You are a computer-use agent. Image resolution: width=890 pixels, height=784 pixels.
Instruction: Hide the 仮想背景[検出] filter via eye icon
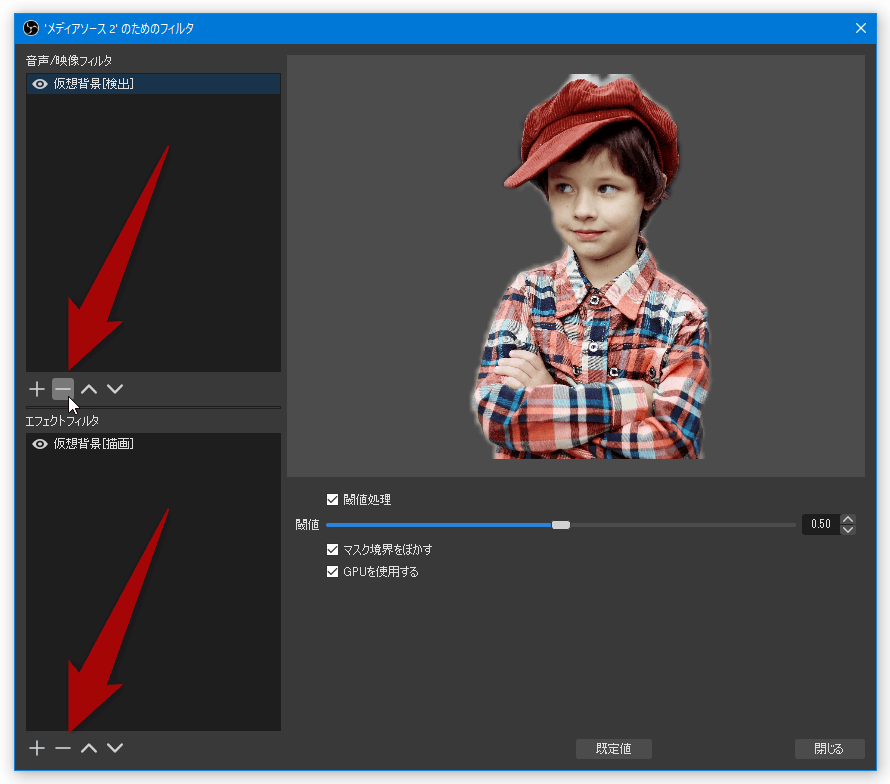pos(40,84)
